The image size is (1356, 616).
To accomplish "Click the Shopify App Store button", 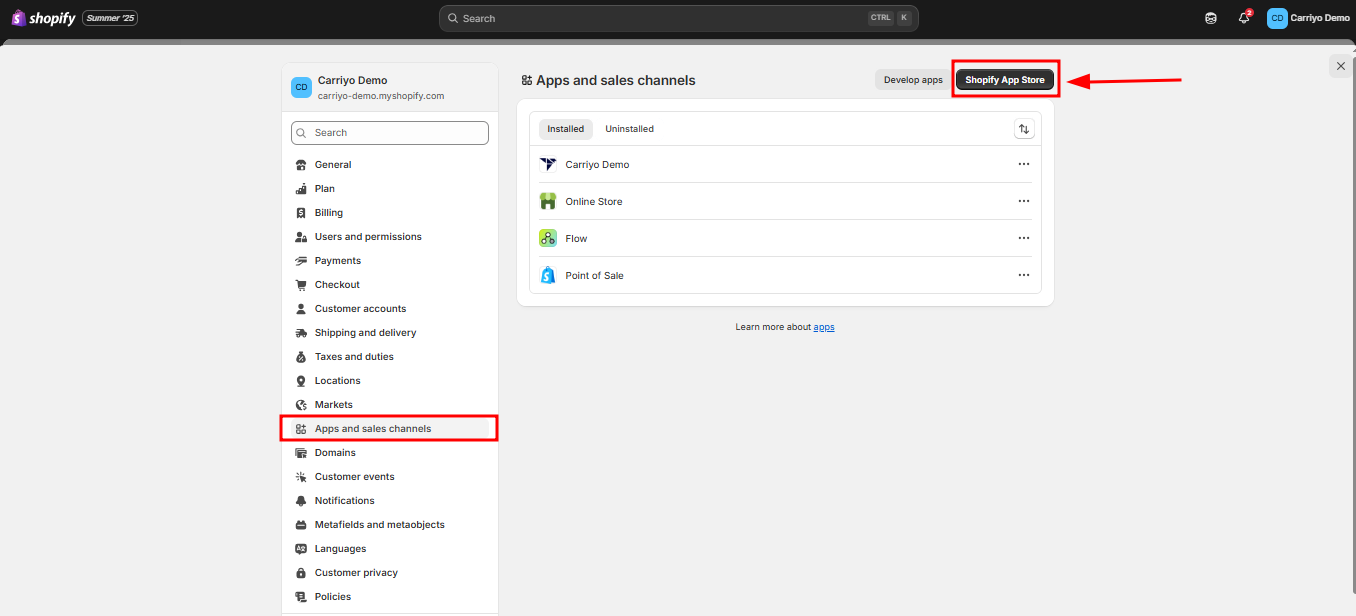I will [1005, 80].
